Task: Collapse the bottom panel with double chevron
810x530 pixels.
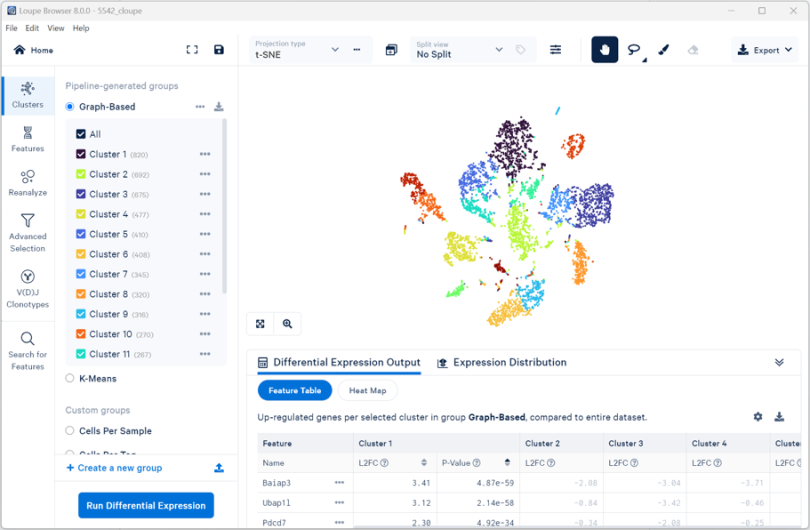Action: [x=779, y=362]
